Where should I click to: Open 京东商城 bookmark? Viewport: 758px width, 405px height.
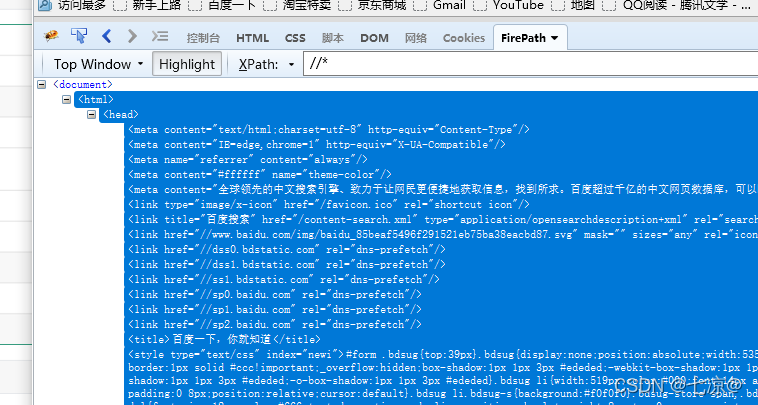(x=373, y=5)
